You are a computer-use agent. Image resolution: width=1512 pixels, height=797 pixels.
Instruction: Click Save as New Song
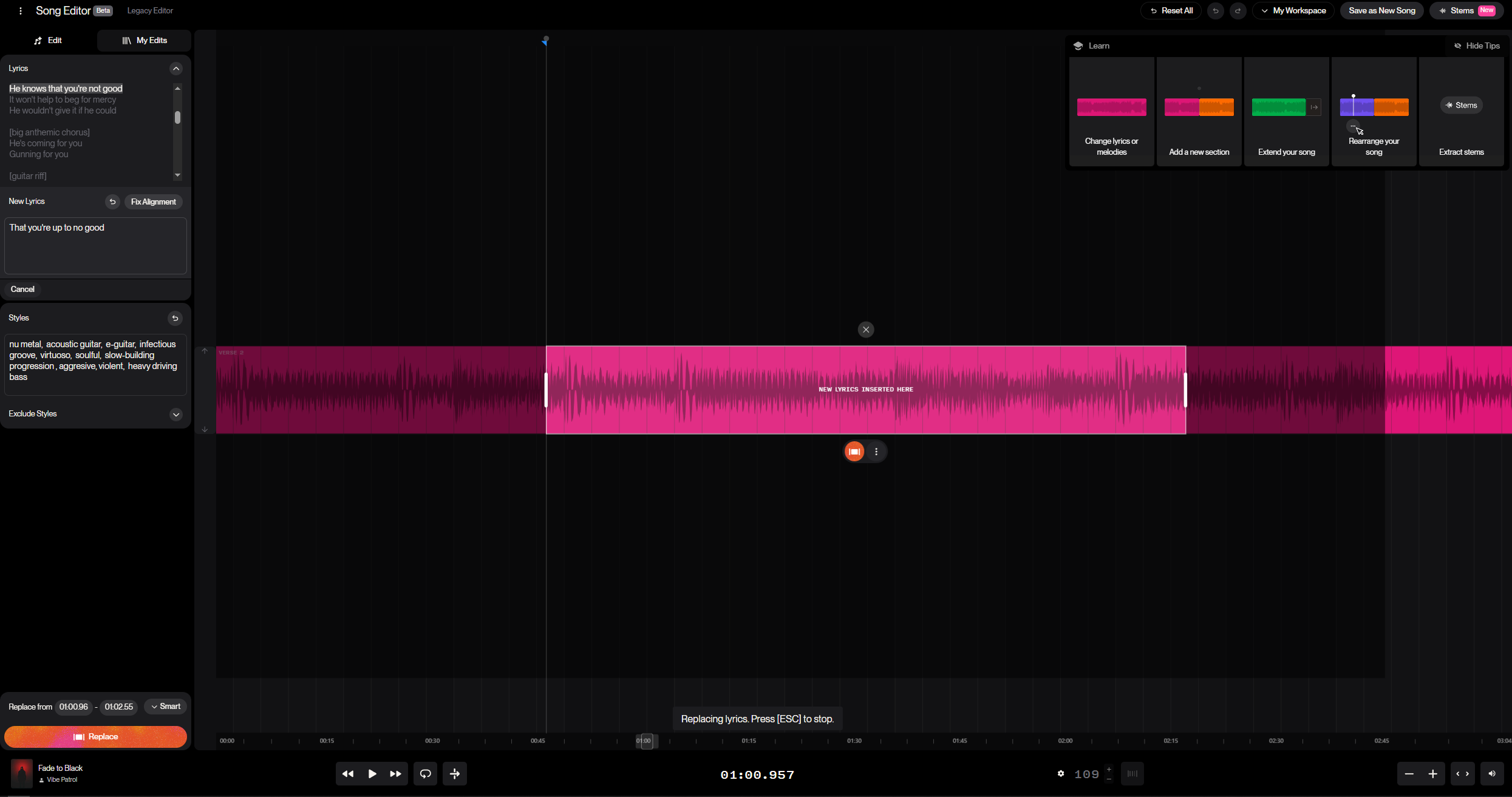[x=1381, y=11]
